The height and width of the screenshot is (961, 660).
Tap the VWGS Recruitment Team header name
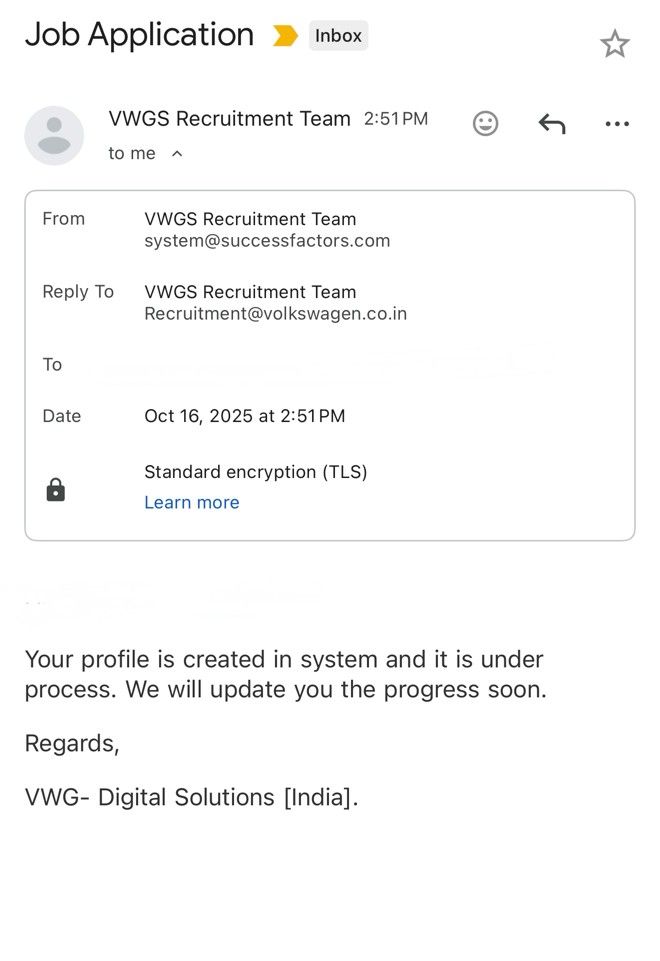[x=229, y=118]
